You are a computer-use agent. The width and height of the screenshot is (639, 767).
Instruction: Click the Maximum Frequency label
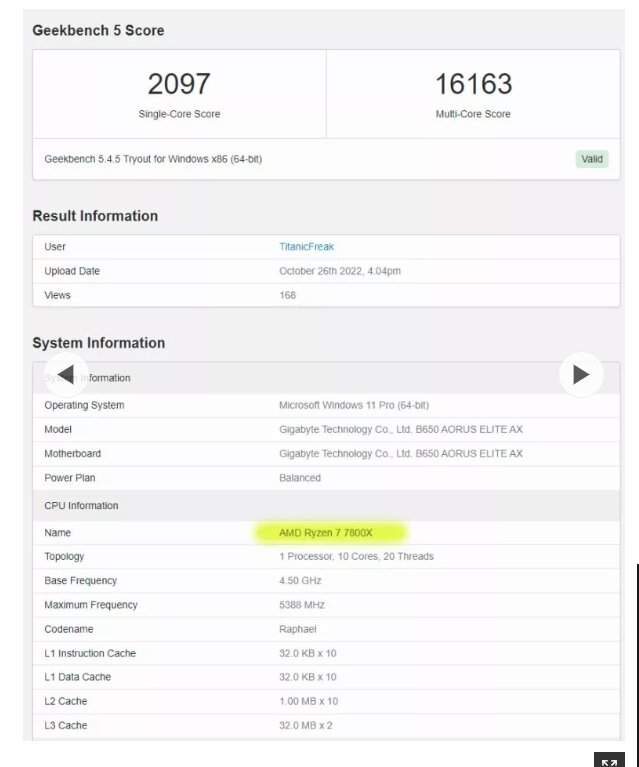(x=91, y=605)
